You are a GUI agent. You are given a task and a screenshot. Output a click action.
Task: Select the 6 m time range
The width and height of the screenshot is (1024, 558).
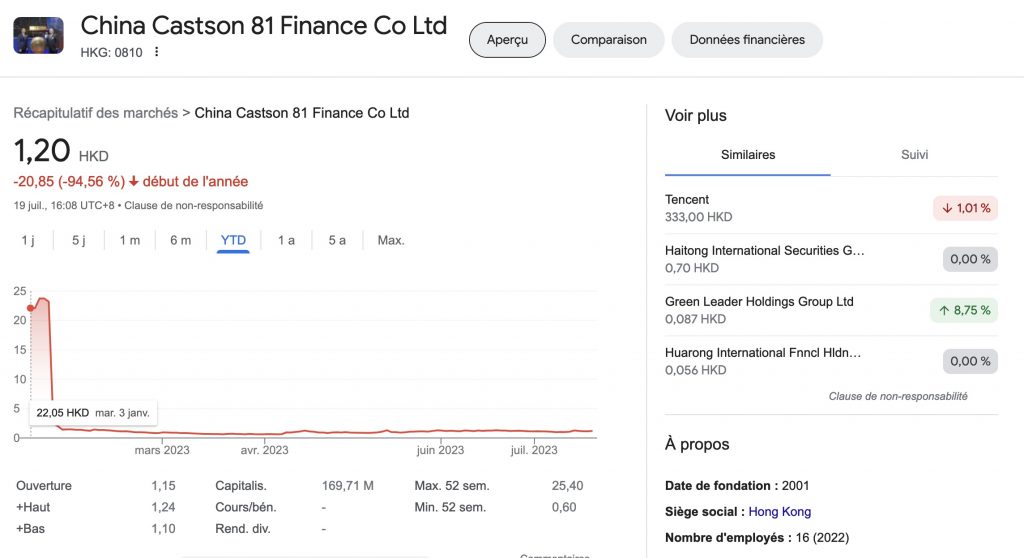click(x=180, y=240)
